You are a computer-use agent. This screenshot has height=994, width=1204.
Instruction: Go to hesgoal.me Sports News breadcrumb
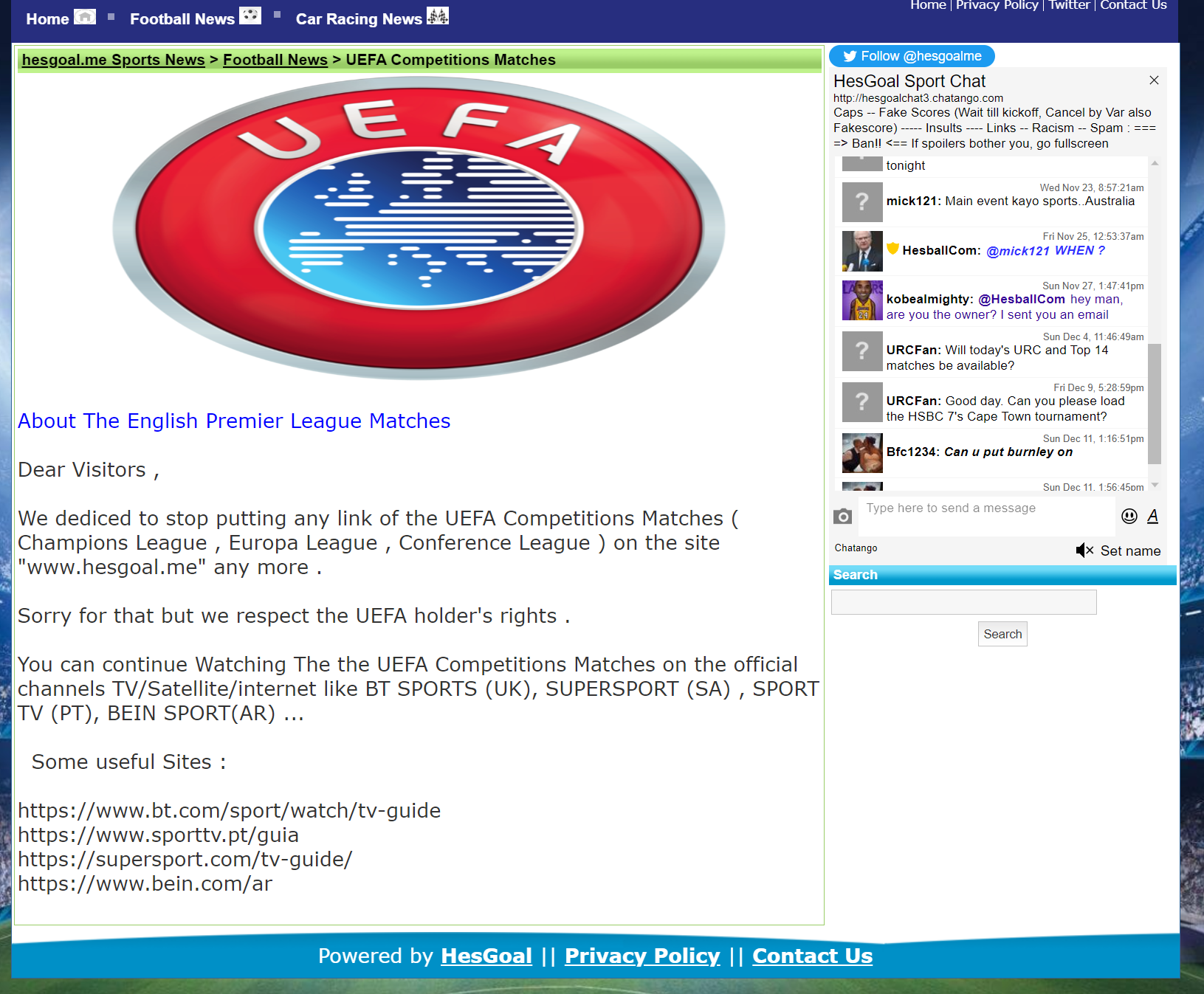(x=113, y=60)
